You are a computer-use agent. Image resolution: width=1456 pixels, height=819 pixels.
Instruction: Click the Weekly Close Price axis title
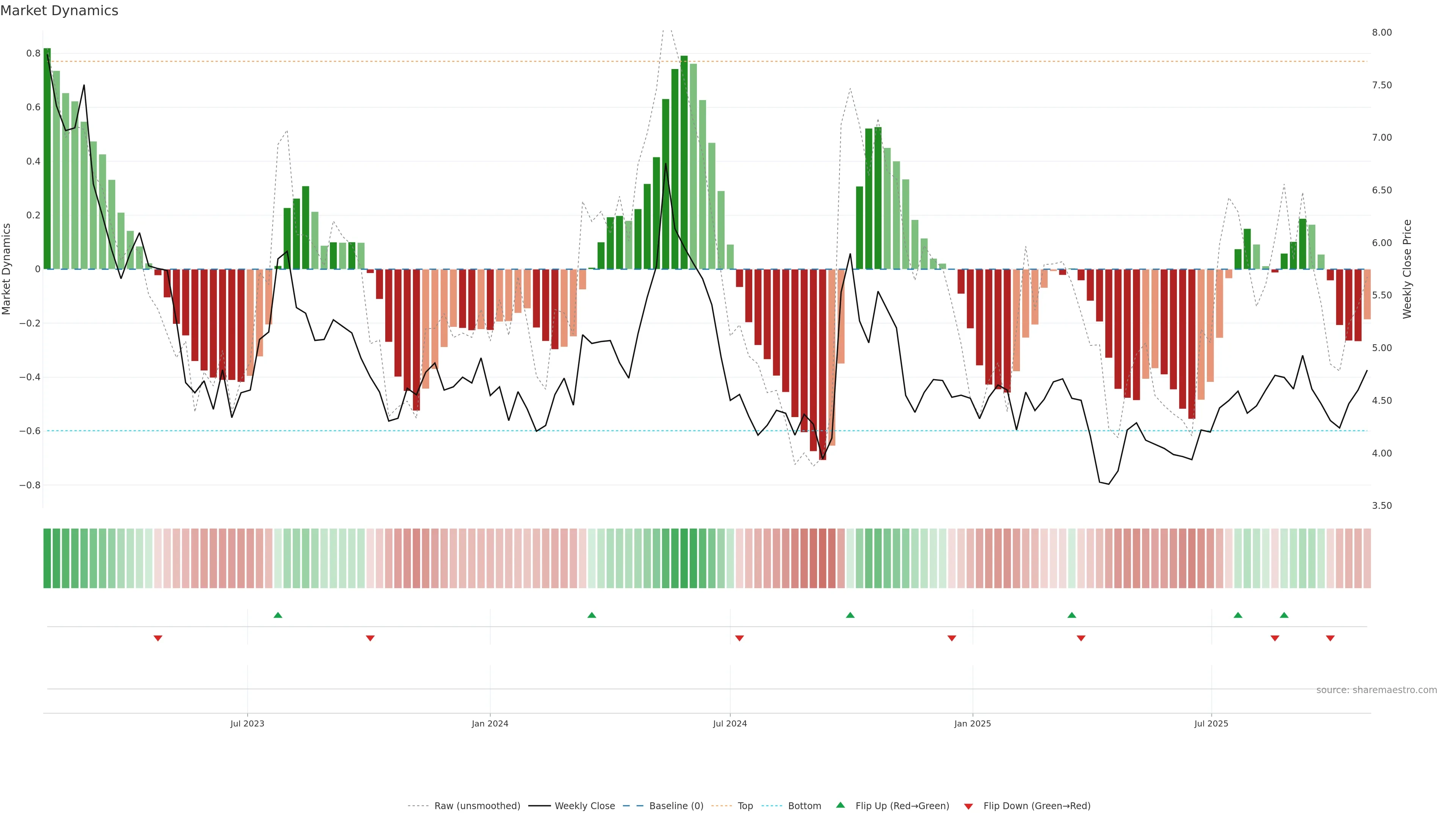[x=1407, y=269]
